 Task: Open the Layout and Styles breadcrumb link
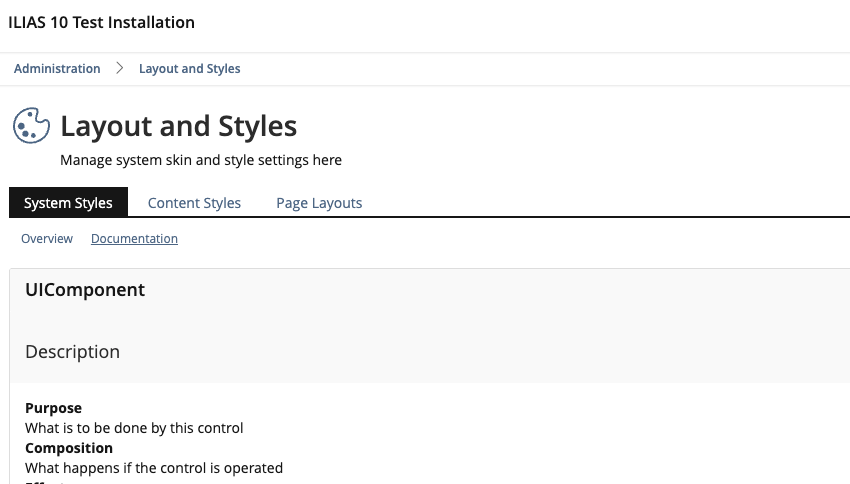click(x=189, y=69)
